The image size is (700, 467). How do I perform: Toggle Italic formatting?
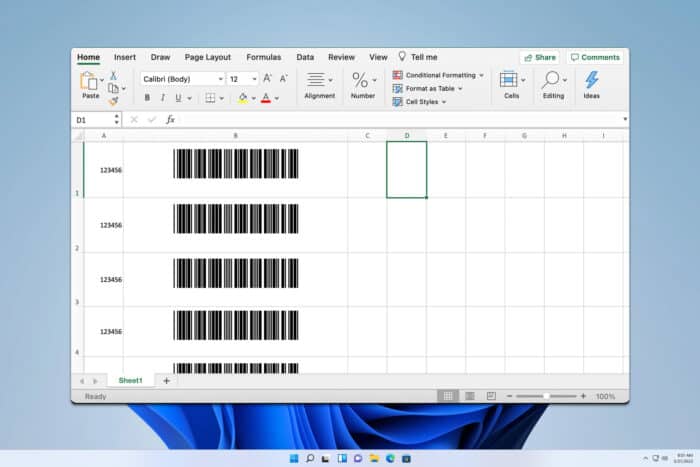(162, 98)
